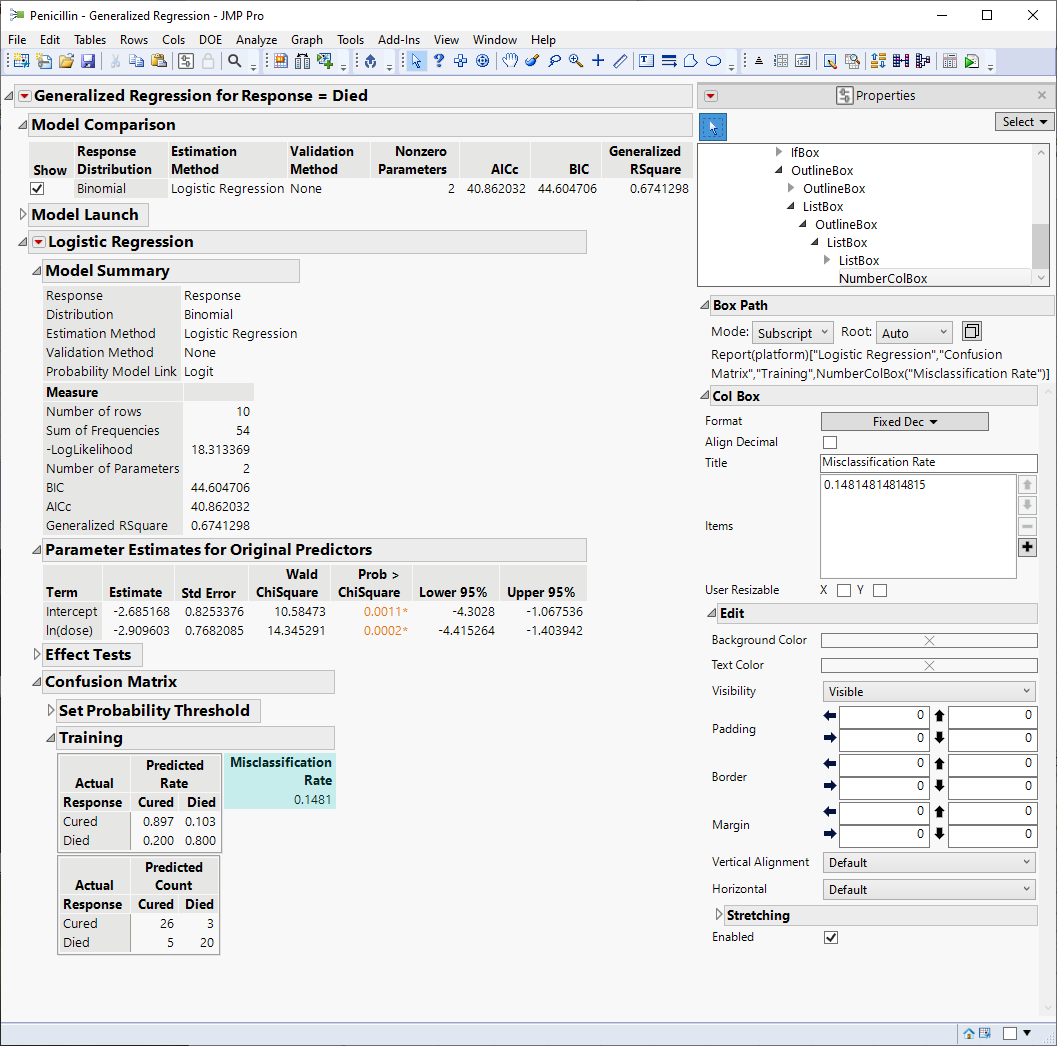Click the Title field containing Misclassification Rate
Viewport: 1057px width, 1046px height.
coord(928,463)
